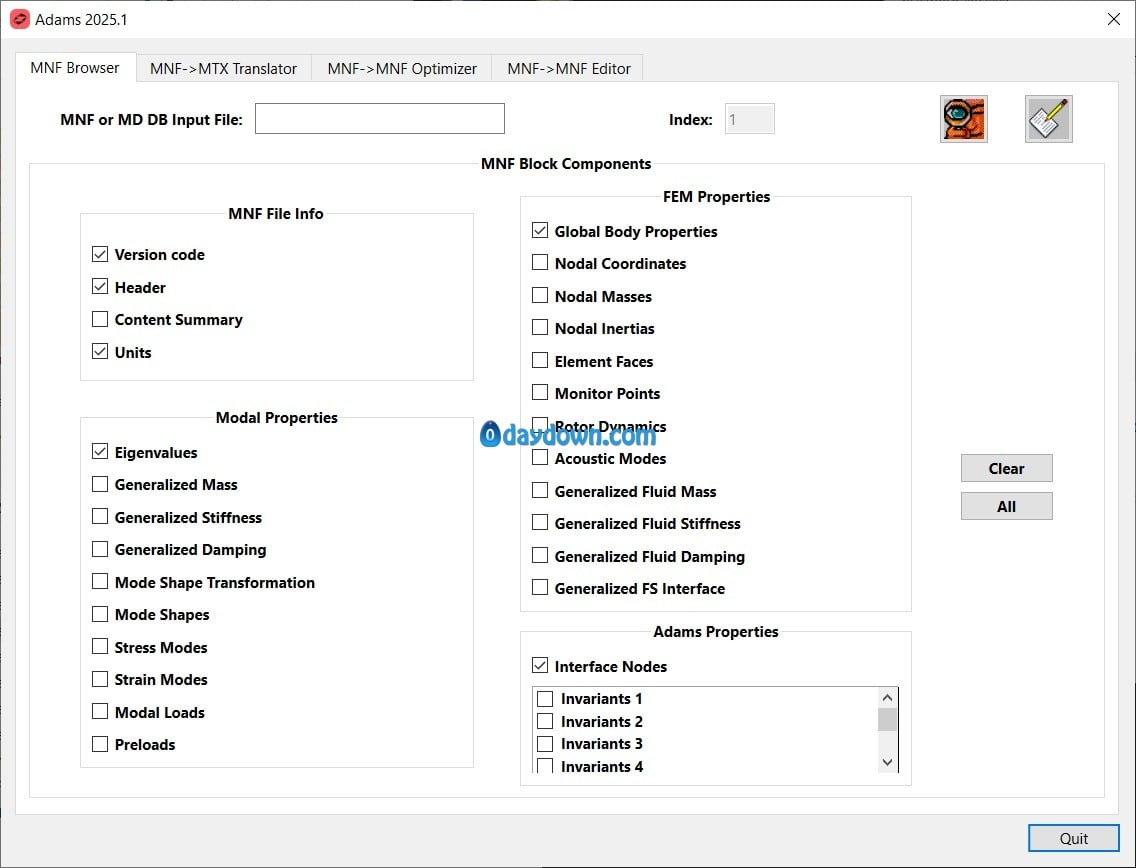Open the MNF->MNF Optimizer tab
1136x868 pixels.
[x=401, y=68]
